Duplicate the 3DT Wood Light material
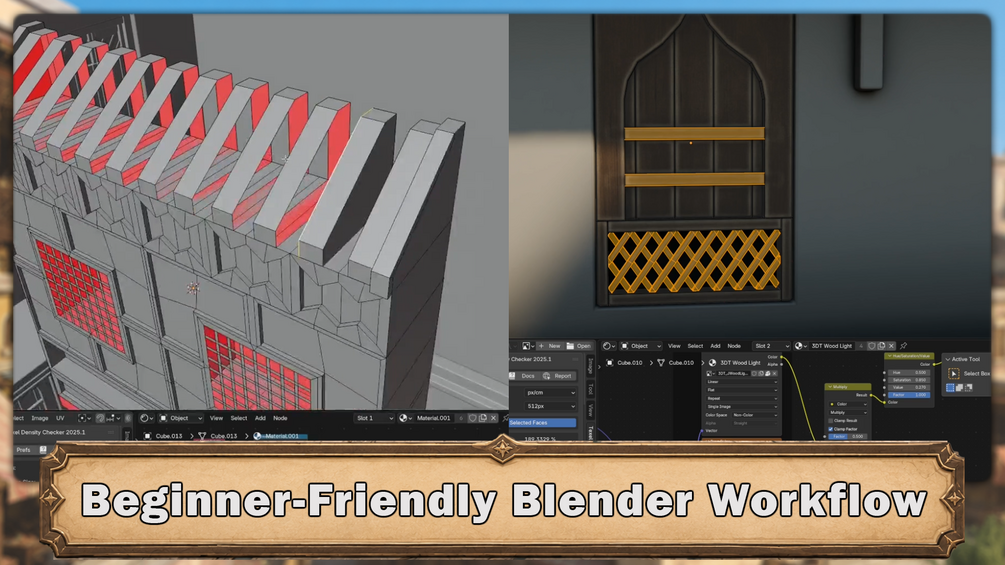Viewport: 1005px width, 565px height. tap(881, 346)
